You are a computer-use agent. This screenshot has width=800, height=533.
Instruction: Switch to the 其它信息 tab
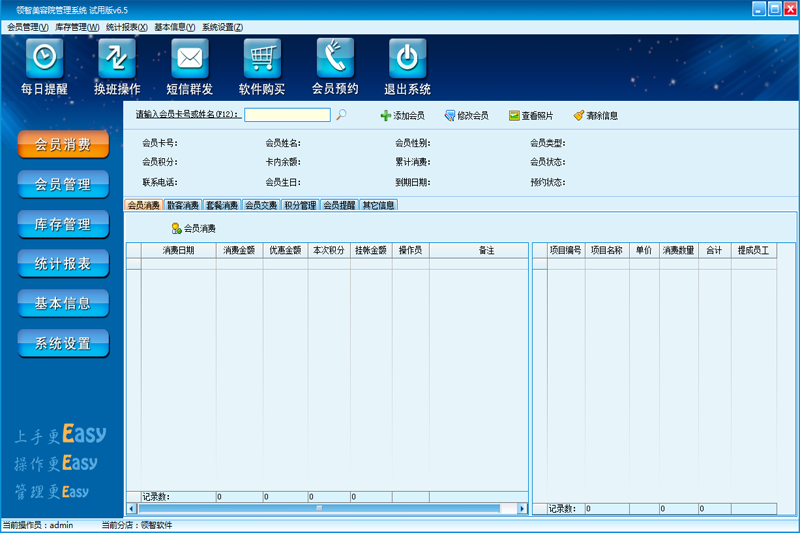(378, 205)
